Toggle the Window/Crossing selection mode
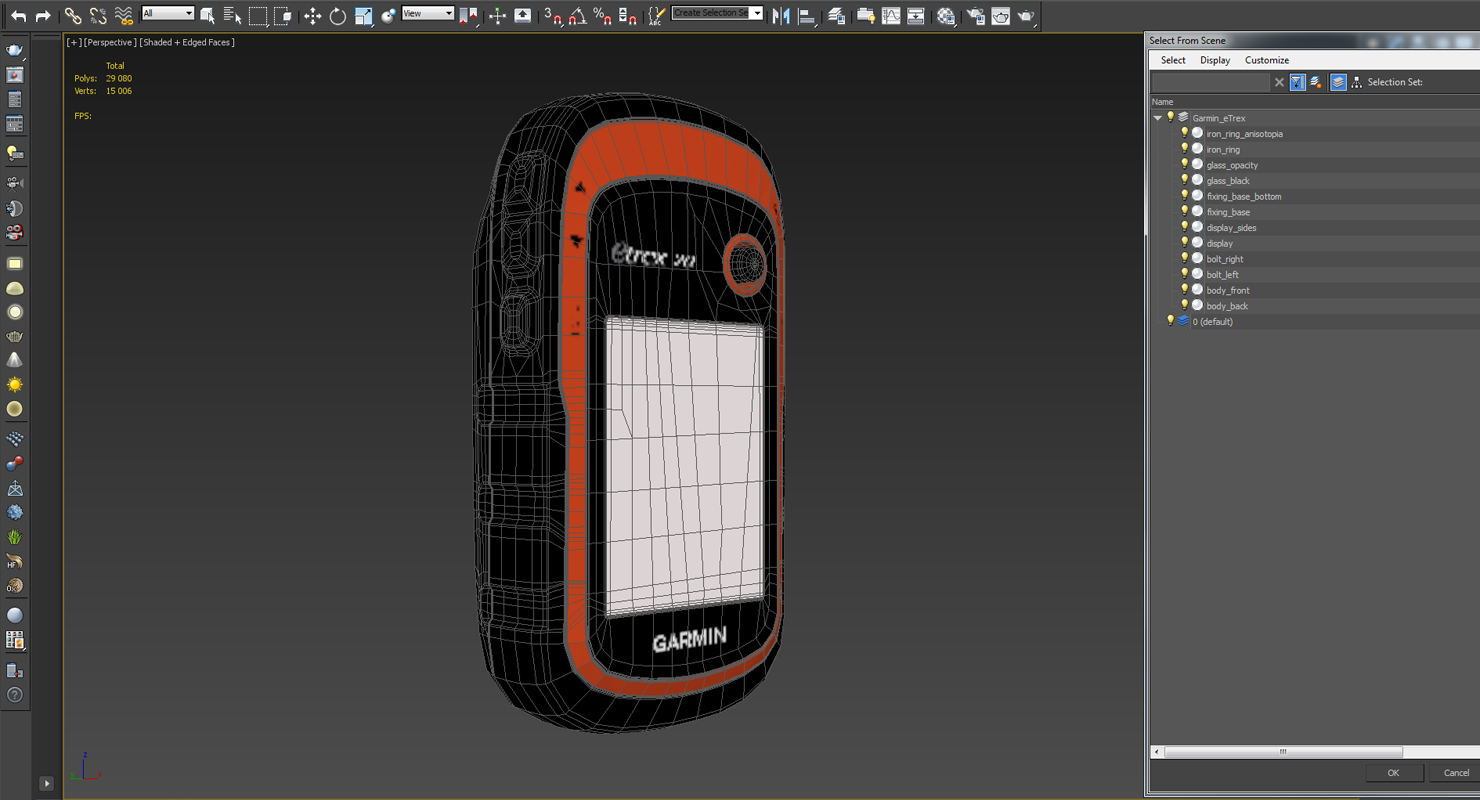Image resolution: width=1480 pixels, height=800 pixels. click(x=283, y=16)
